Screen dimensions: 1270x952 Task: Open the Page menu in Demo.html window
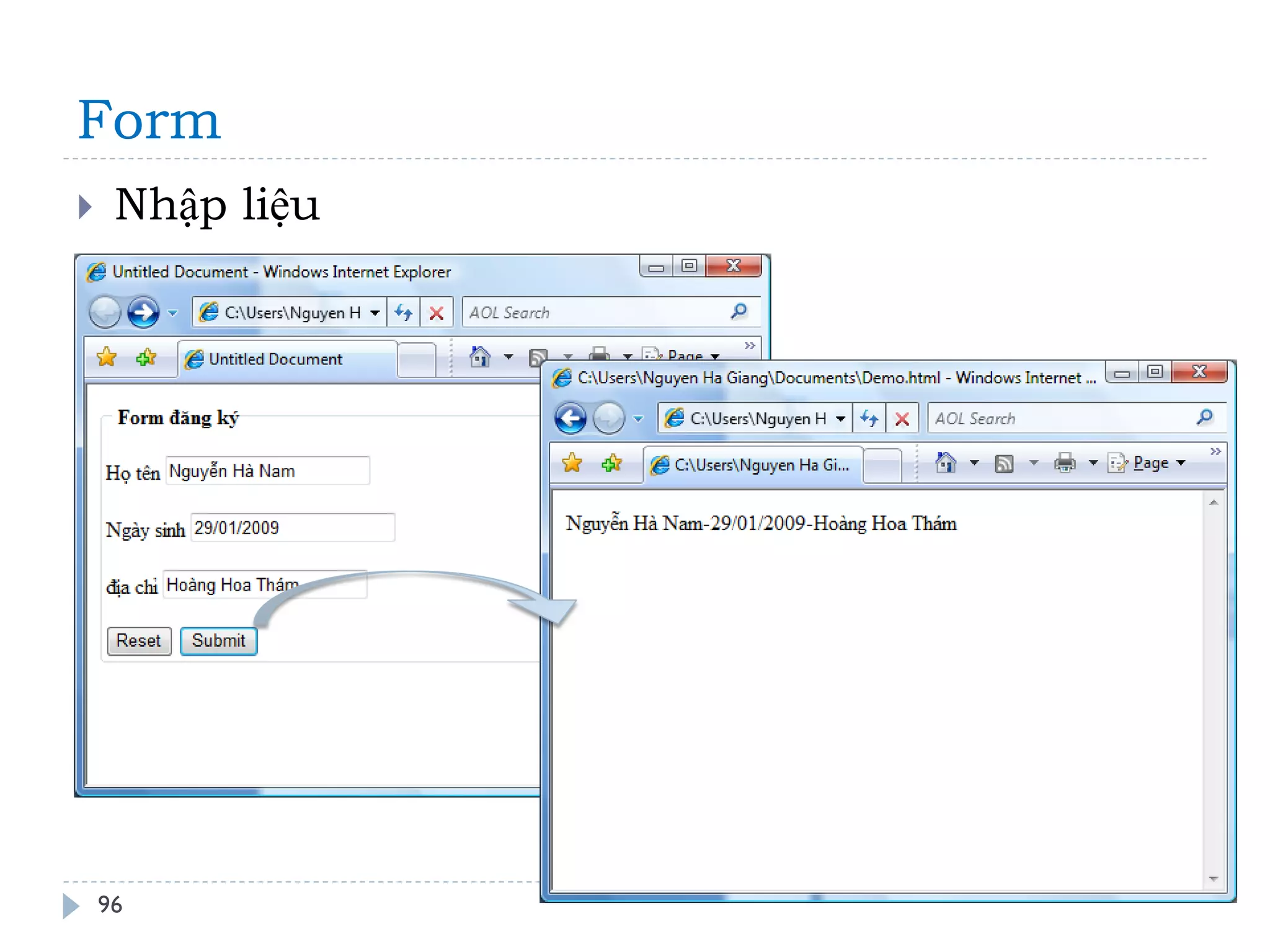[1147, 463]
